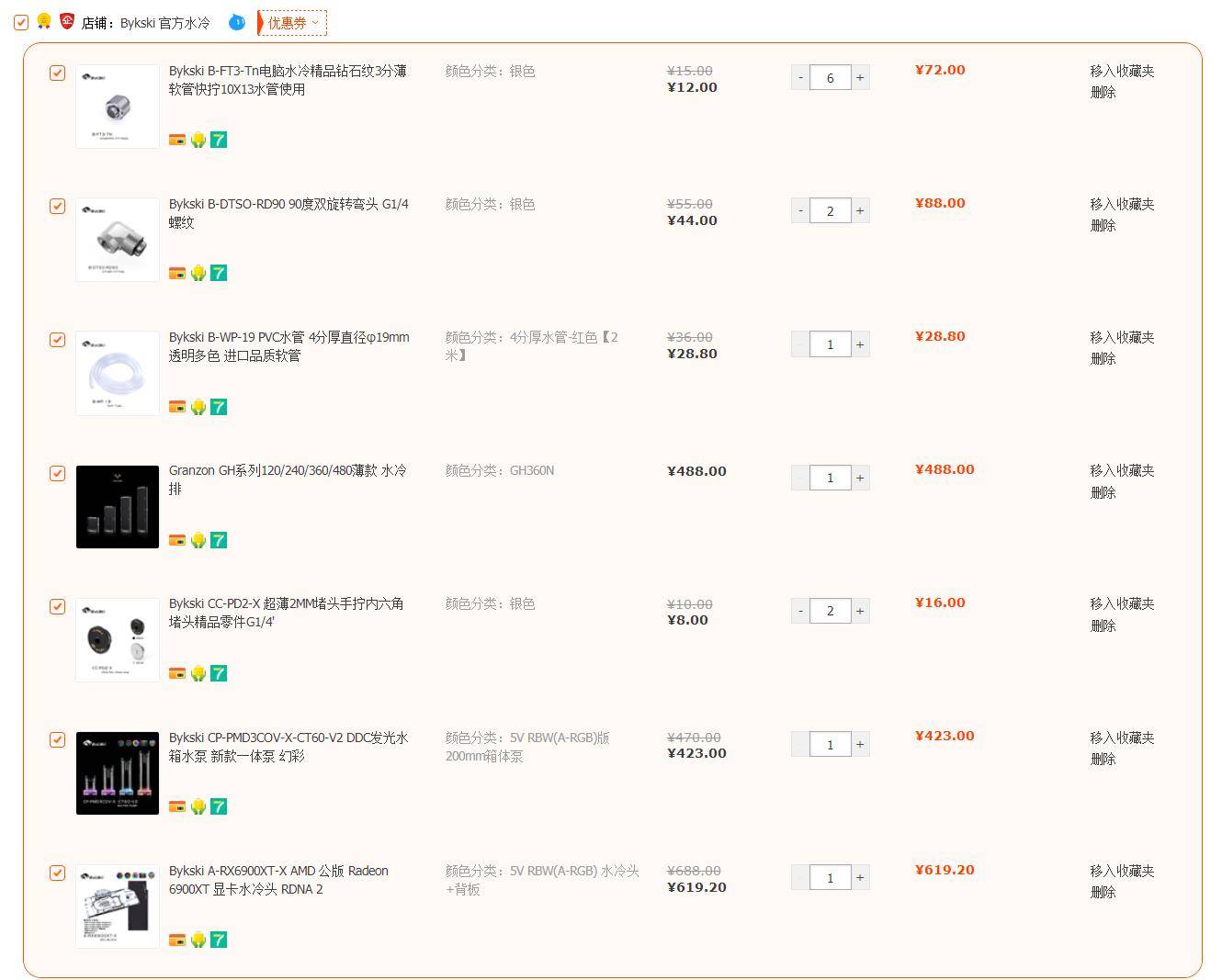The image size is (1222, 980).
Task: Click green 7-day return icon for B-FT3-Tn
Action: (219, 140)
